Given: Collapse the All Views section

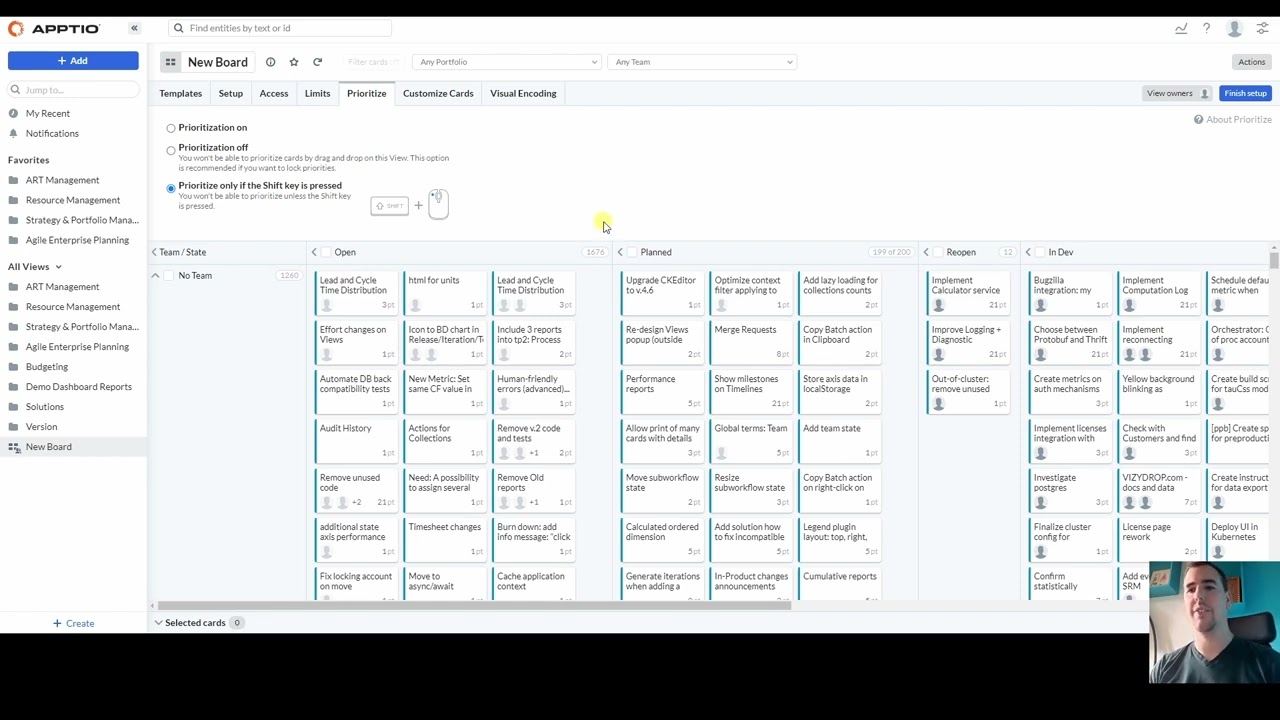Looking at the screenshot, I should coord(58,267).
